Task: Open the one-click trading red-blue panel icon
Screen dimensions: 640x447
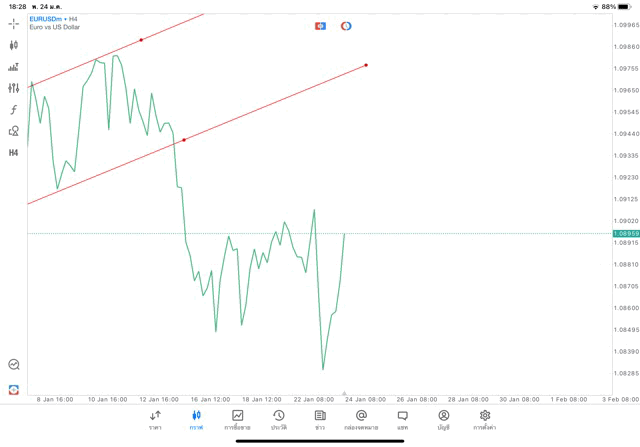Action: point(320,26)
